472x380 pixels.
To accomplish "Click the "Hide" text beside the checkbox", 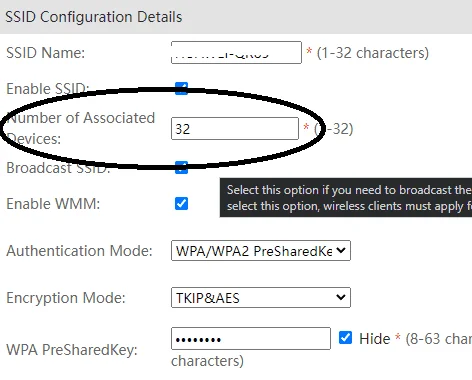I will pos(375,339).
